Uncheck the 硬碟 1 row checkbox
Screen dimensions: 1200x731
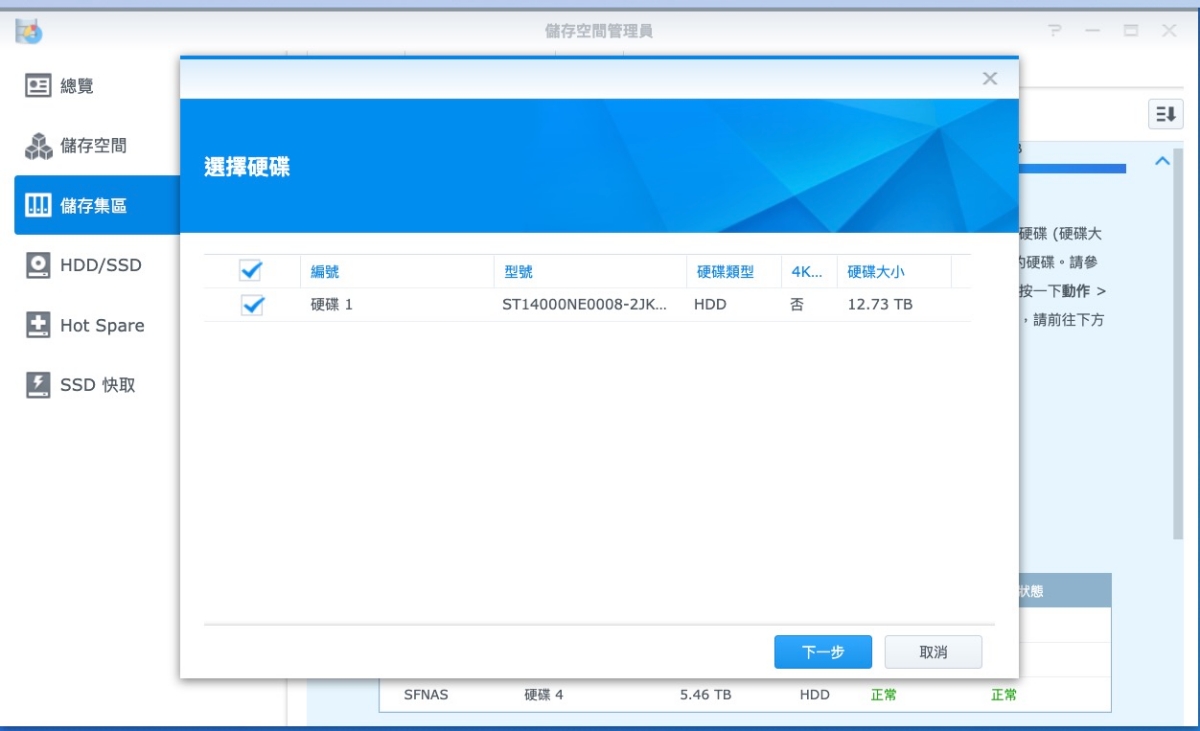(252, 305)
